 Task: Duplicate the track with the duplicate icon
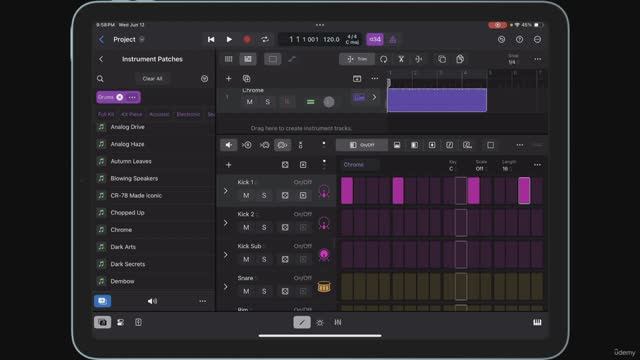click(247, 78)
